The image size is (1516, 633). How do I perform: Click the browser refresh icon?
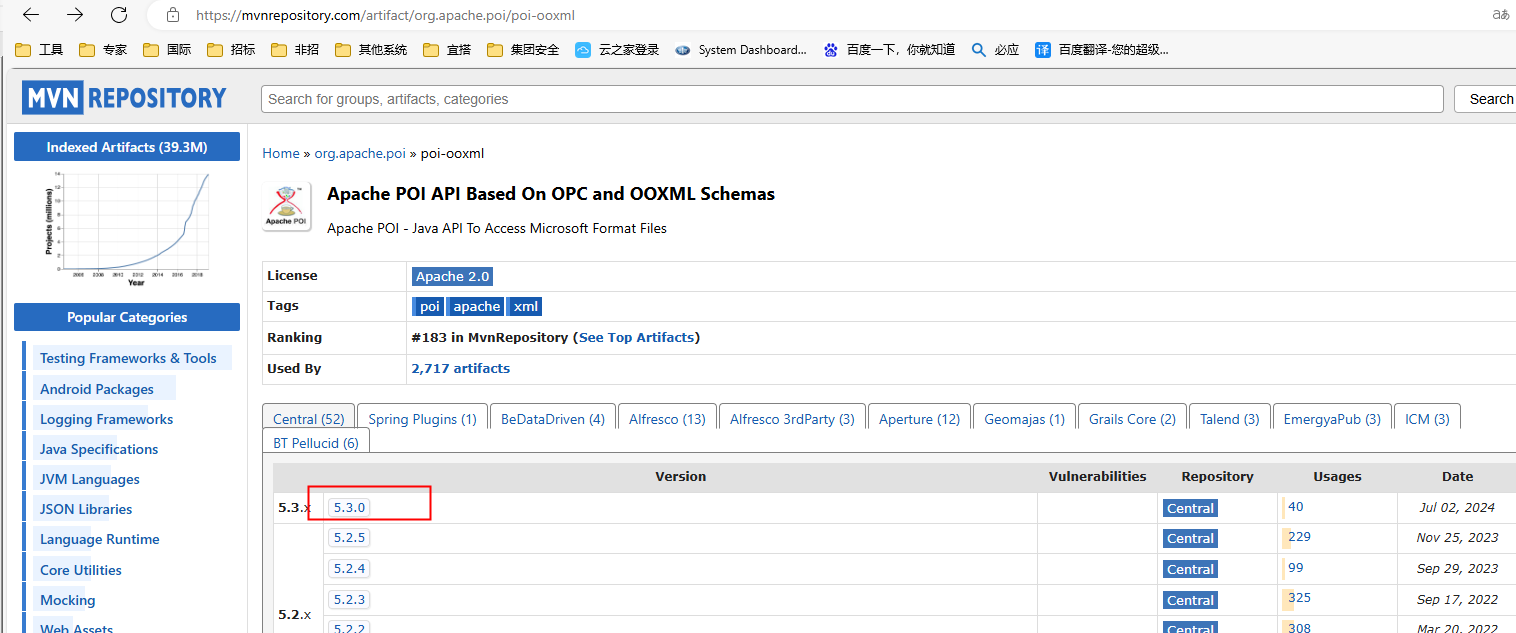119,15
